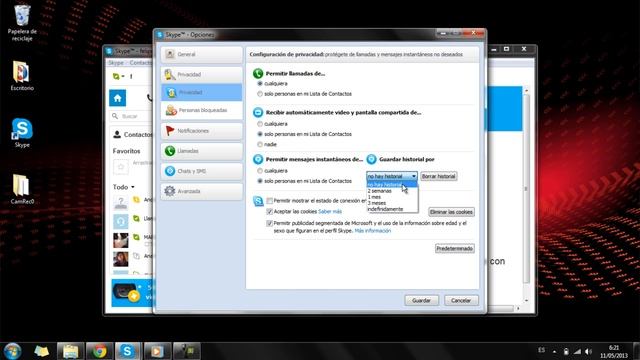Image resolution: width=640 pixels, height=360 pixels.
Task: Select the unhighlighted Privacidad category header
Action: pyautogui.click(x=202, y=75)
